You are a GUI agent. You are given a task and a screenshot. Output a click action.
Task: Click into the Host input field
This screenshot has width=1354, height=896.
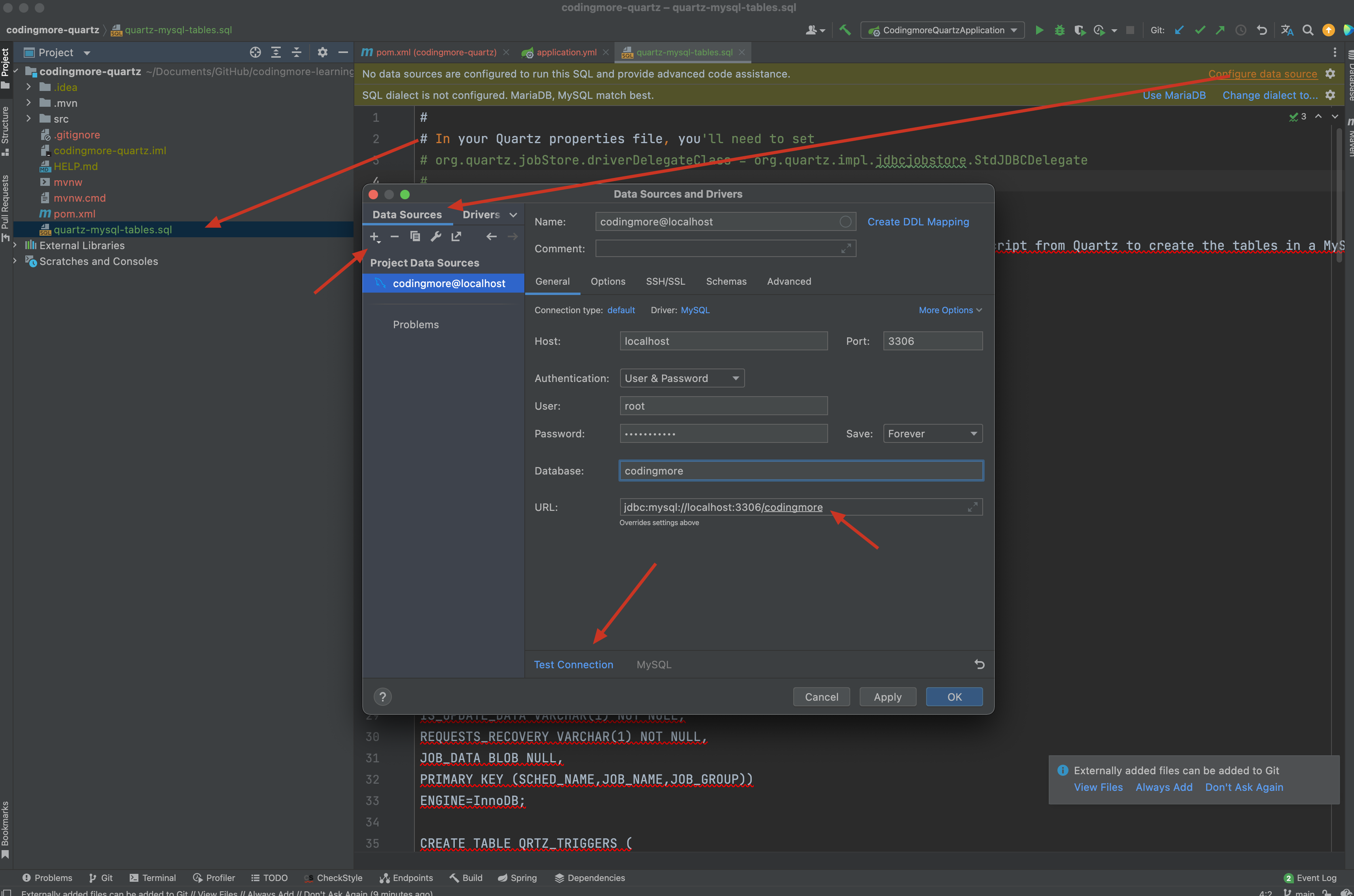[723, 341]
